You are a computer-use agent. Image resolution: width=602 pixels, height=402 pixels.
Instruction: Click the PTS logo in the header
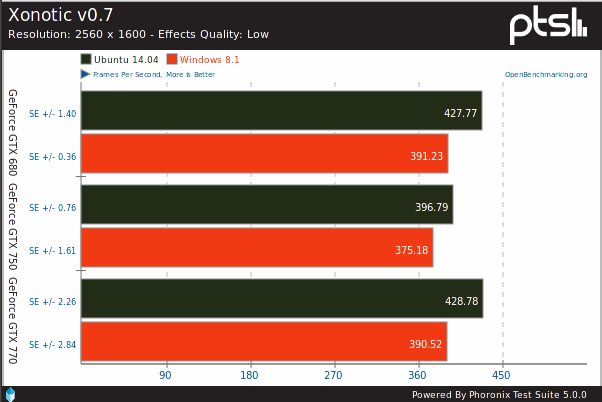(x=549, y=26)
